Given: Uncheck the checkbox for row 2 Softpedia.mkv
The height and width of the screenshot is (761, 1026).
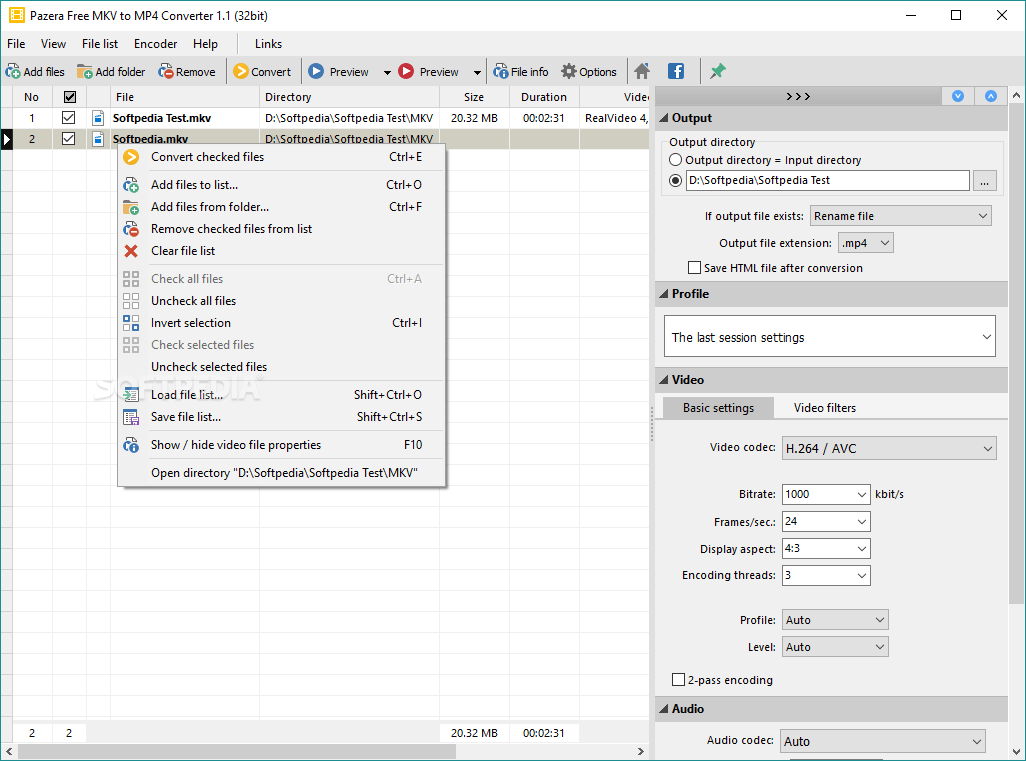Looking at the screenshot, I should click(x=68, y=139).
